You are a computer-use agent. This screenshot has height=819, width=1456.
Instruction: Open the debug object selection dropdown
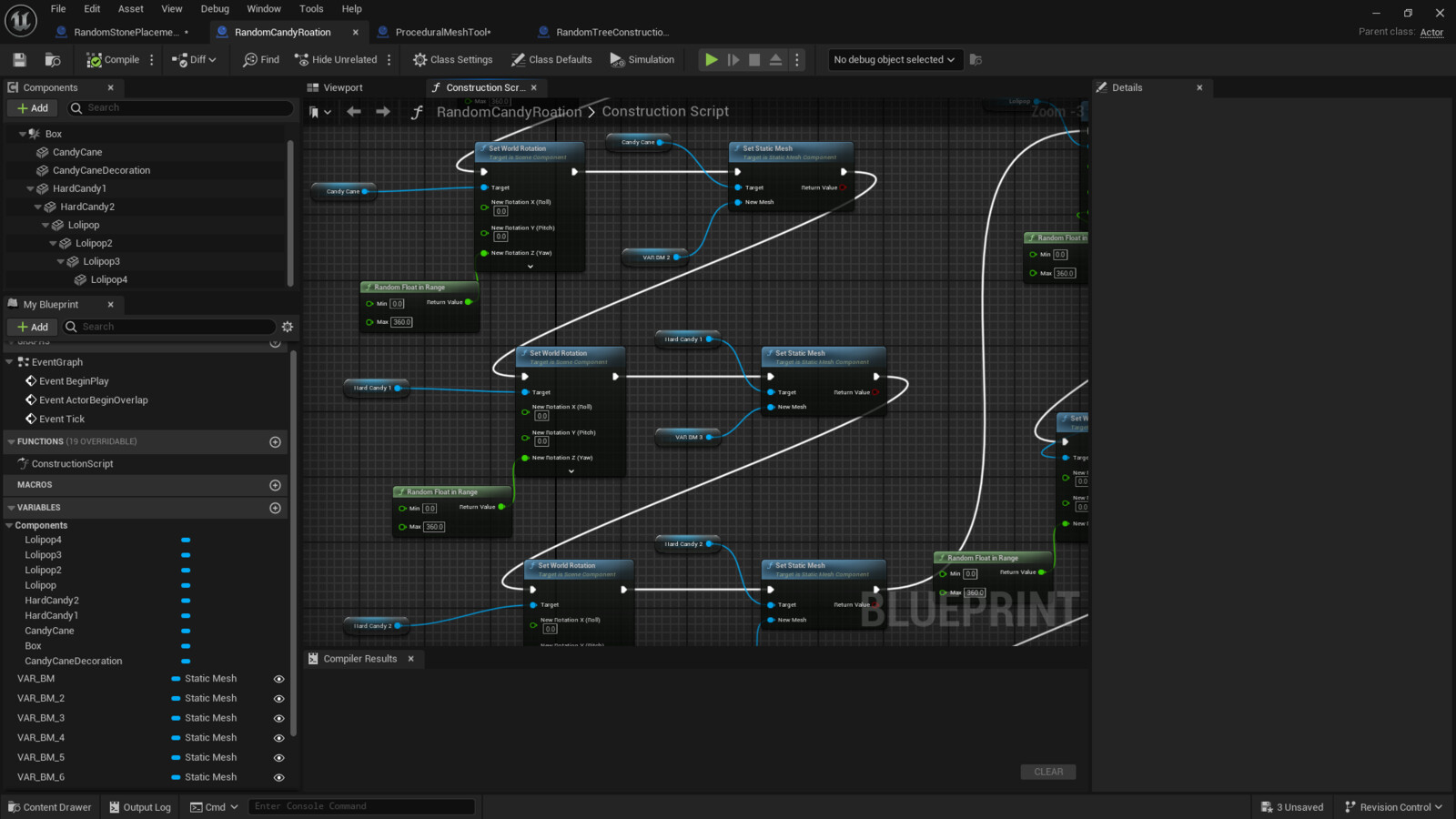(894, 60)
